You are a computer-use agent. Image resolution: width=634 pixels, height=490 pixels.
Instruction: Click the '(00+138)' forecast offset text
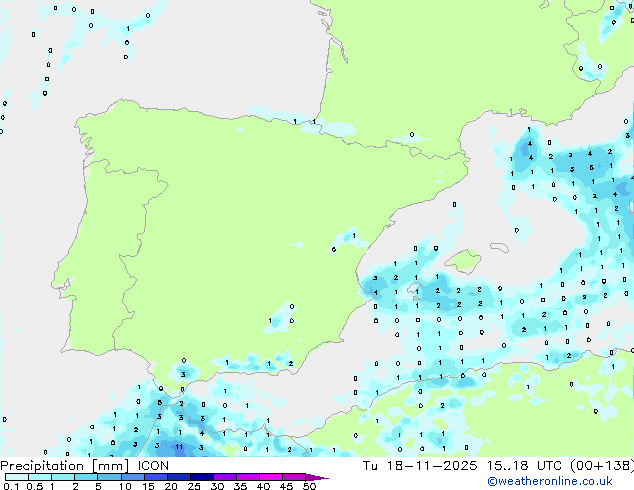click(602, 466)
